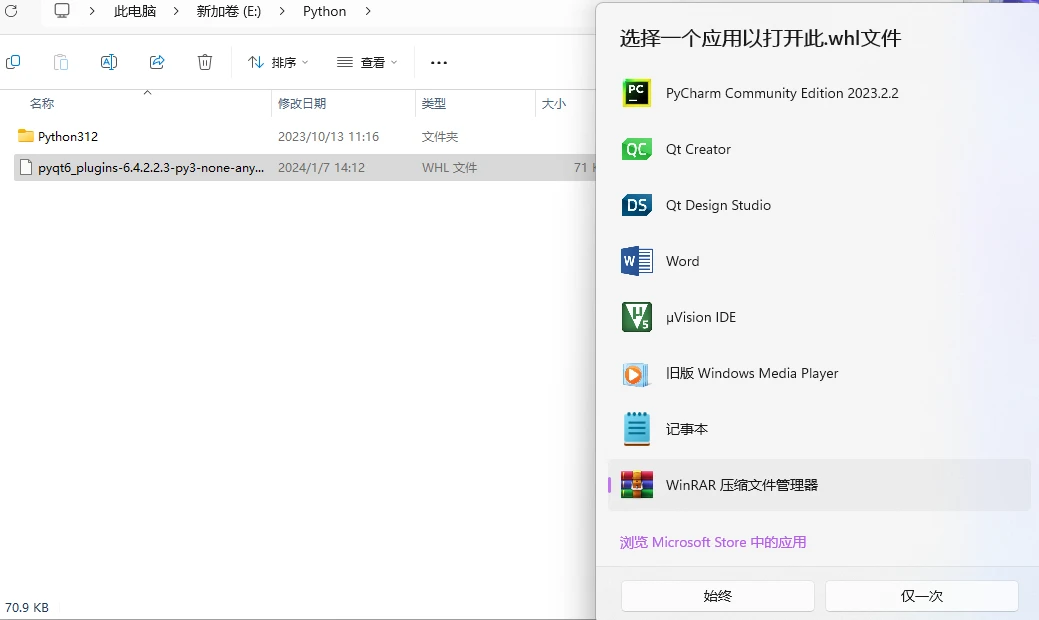Navigate to 此电脑 in the breadcrumb
The height and width of the screenshot is (620, 1039).
(x=135, y=11)
